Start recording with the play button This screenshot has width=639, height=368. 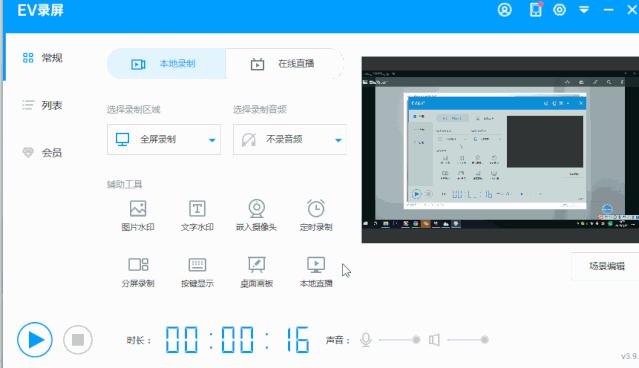(35, 339)
